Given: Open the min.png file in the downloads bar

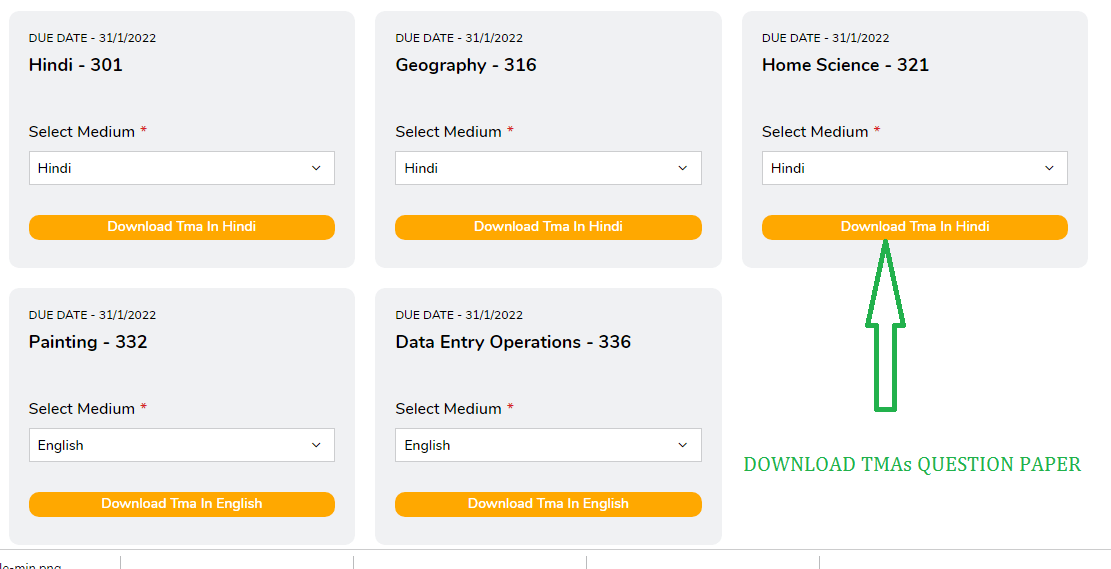Looking at the screenshot, I should click(x=31, y=565).
